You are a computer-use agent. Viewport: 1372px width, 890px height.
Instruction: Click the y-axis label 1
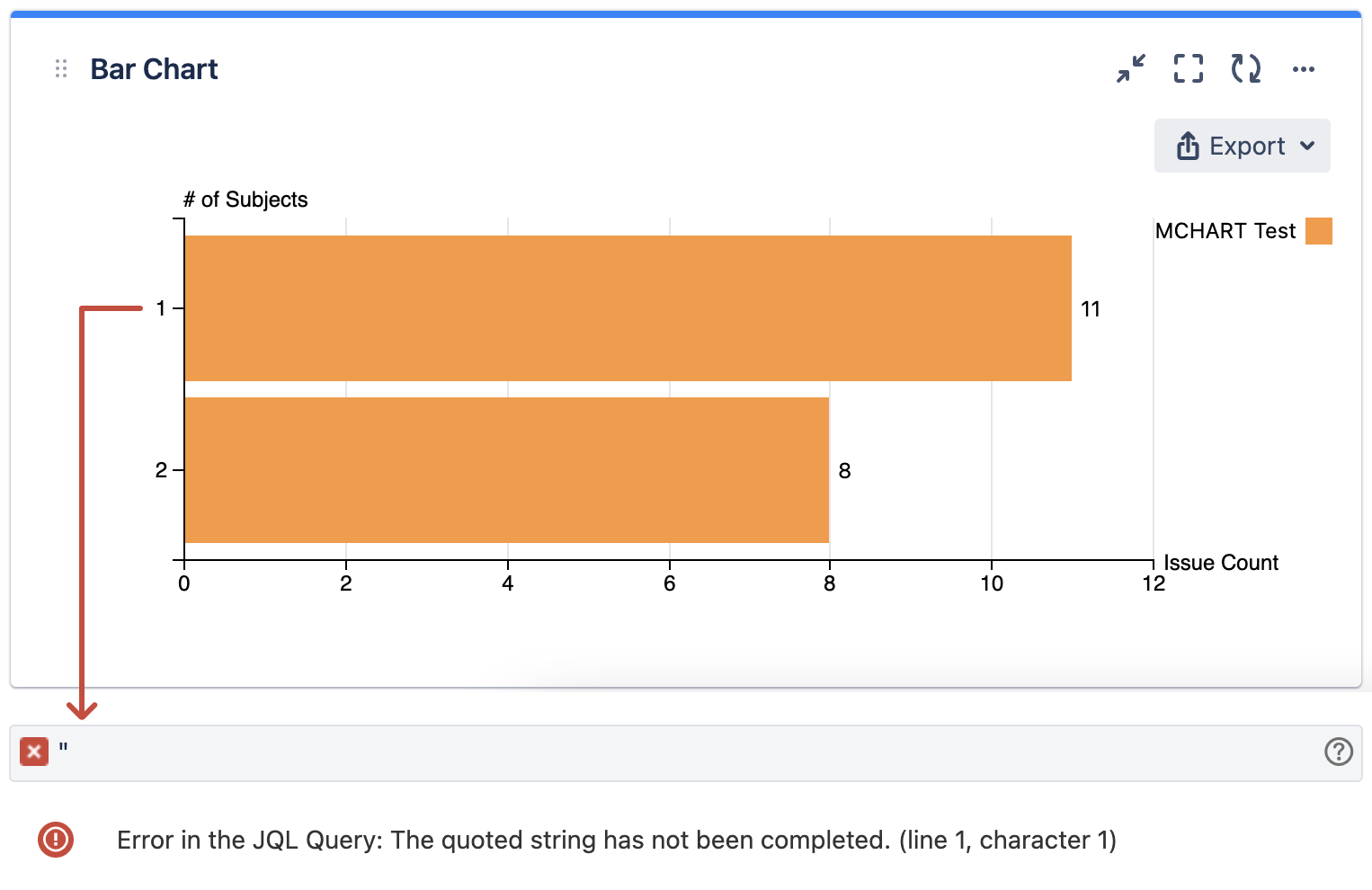coord(161,308)
